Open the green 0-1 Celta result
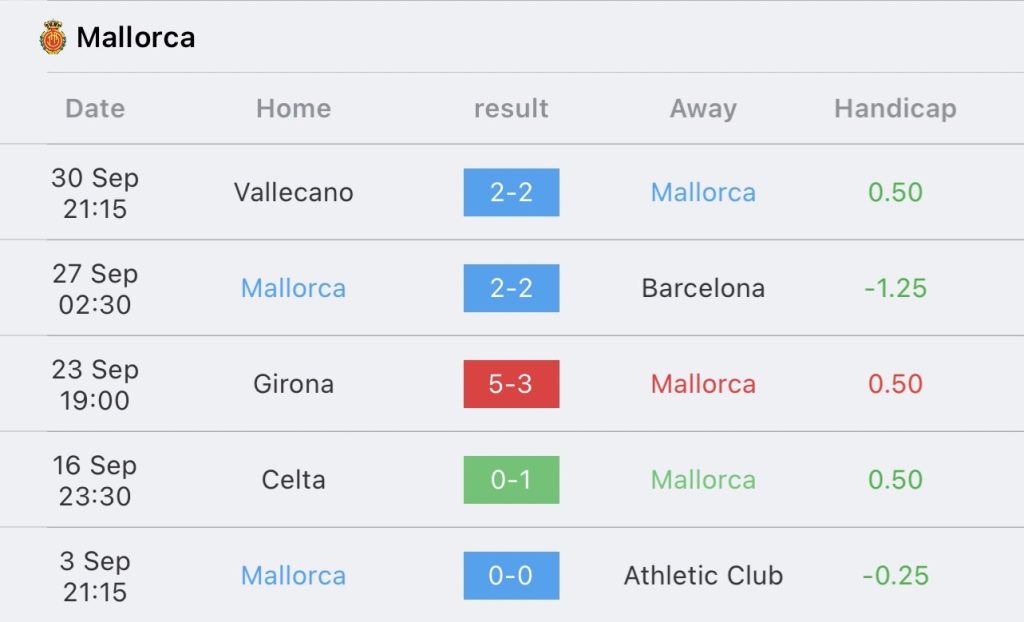Viewport: 1024px width, 622px height. point(511,480)
